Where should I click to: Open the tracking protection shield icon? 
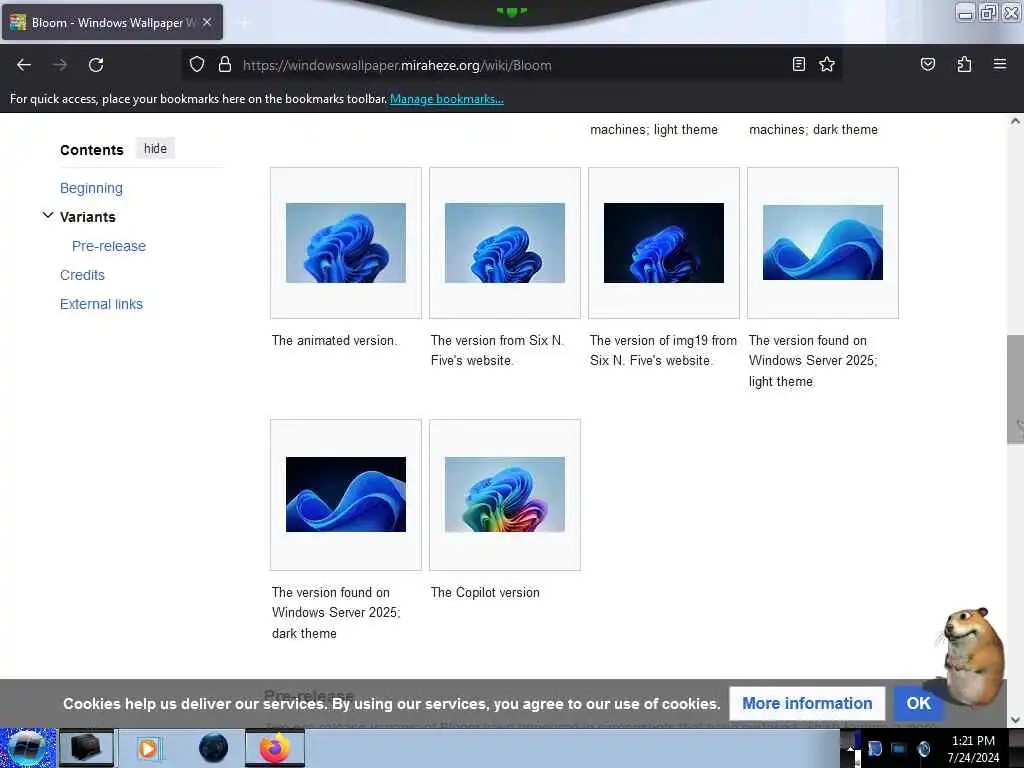click(x=197, y=65)
